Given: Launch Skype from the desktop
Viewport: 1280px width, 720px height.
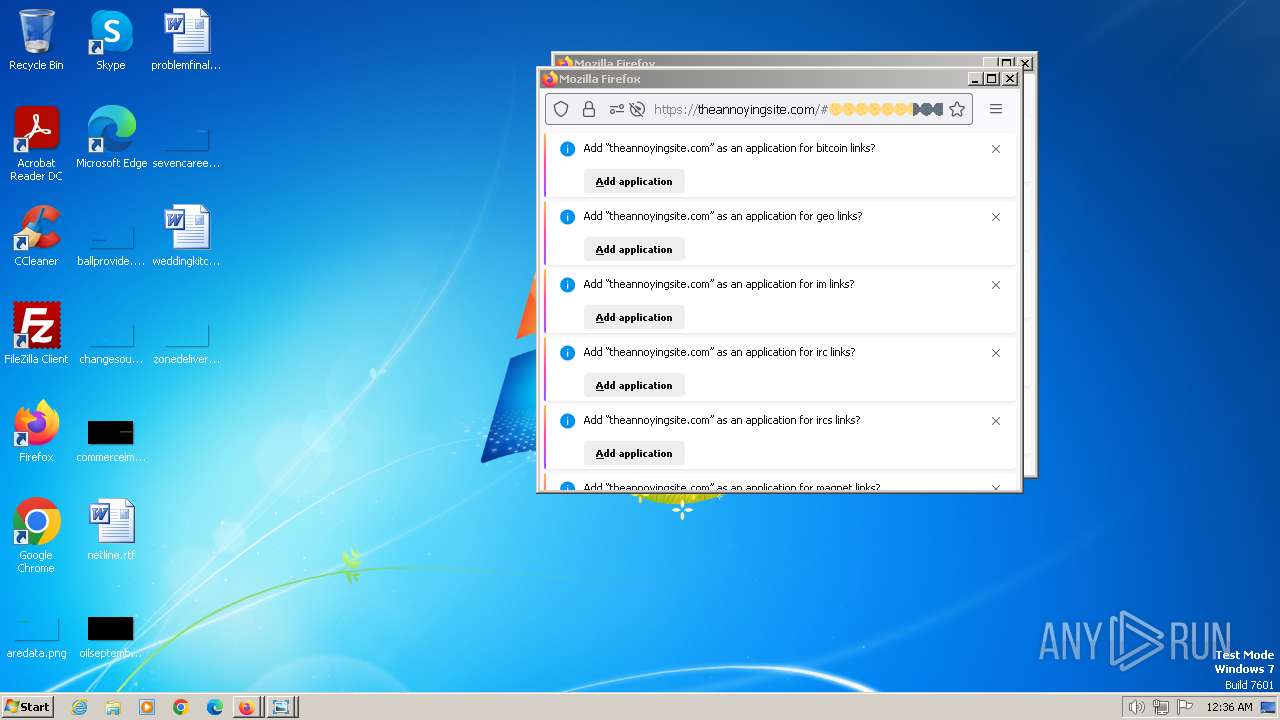Looking at the screenshot, I should [x=111, y=41].
